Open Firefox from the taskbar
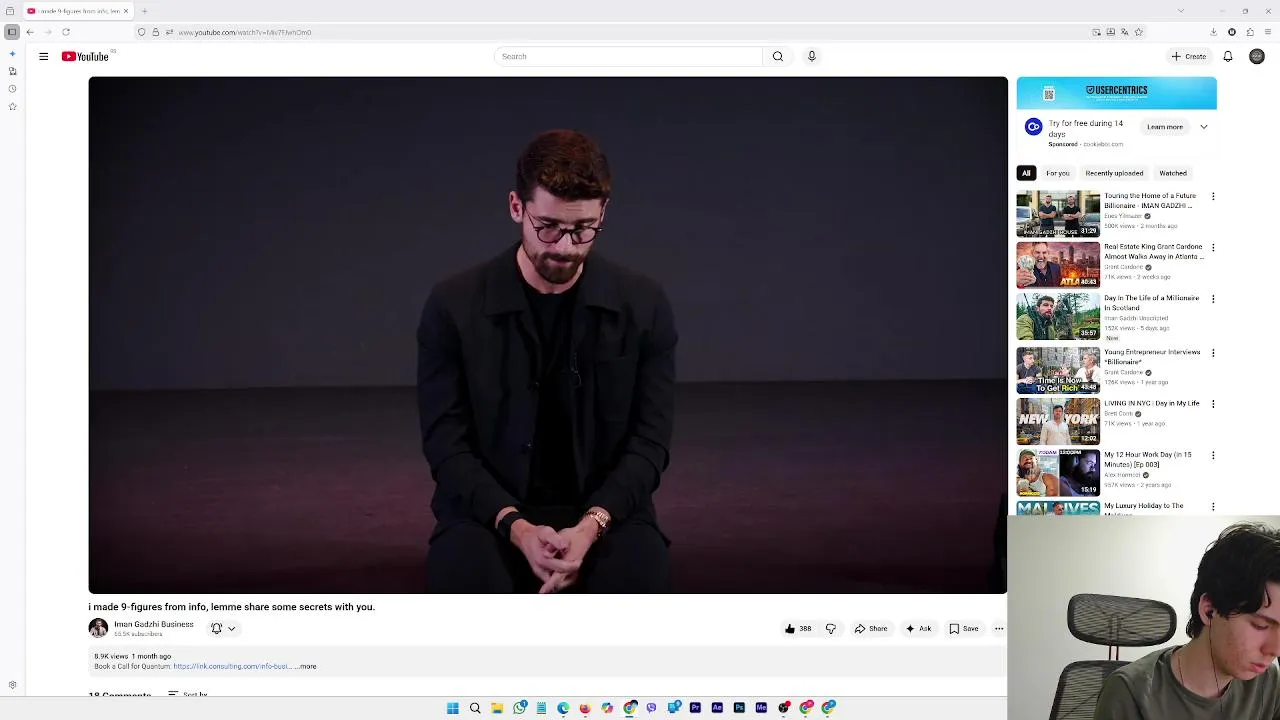This screenshot has width=1280, height=720. [585, 708]
